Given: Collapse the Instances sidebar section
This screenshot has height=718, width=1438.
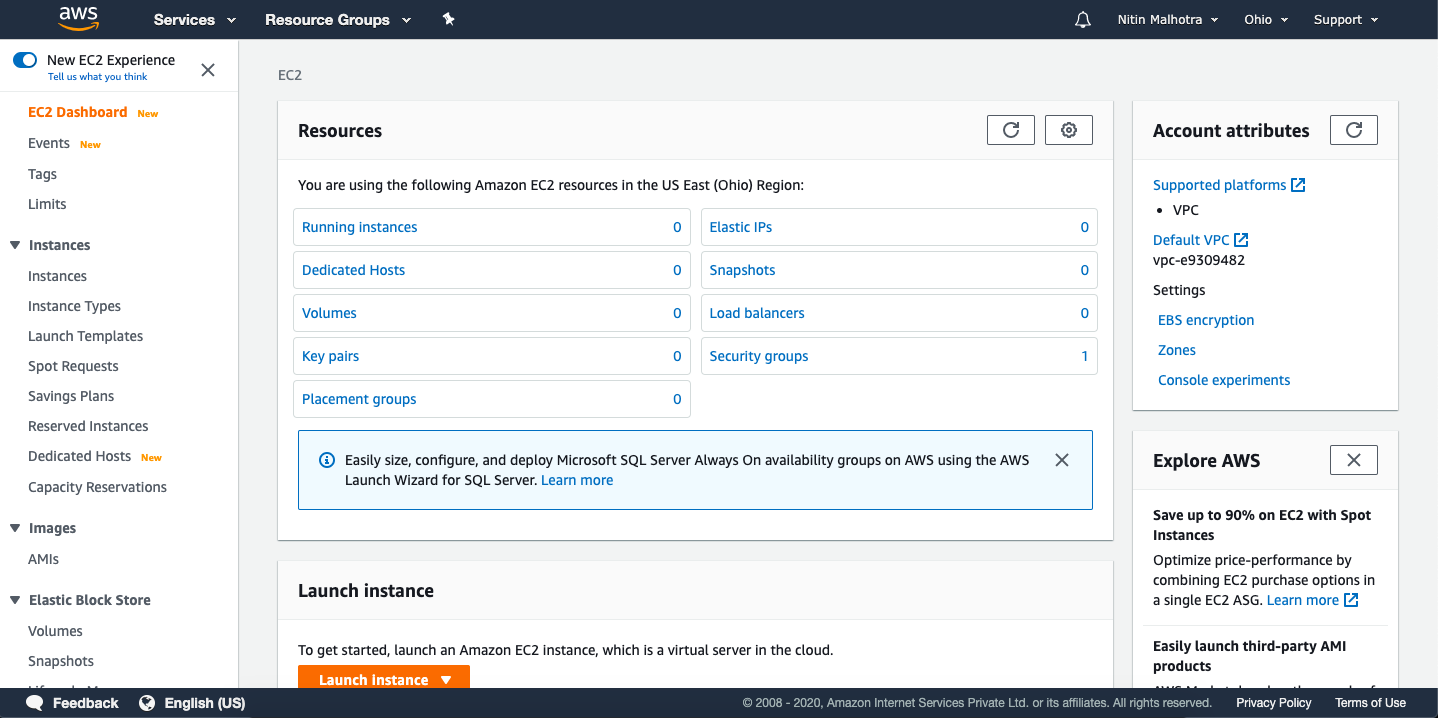Looking at the screenshot, I should [15, 245].
